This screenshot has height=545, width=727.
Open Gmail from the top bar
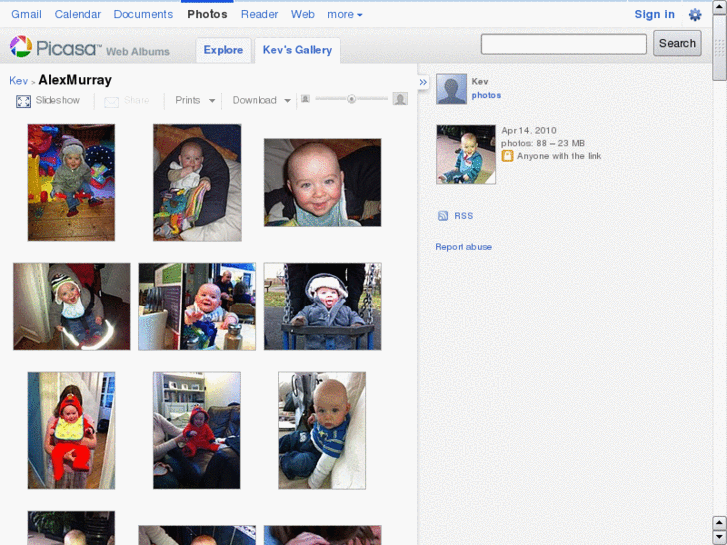pyautogui.click(x=26, y=14)
